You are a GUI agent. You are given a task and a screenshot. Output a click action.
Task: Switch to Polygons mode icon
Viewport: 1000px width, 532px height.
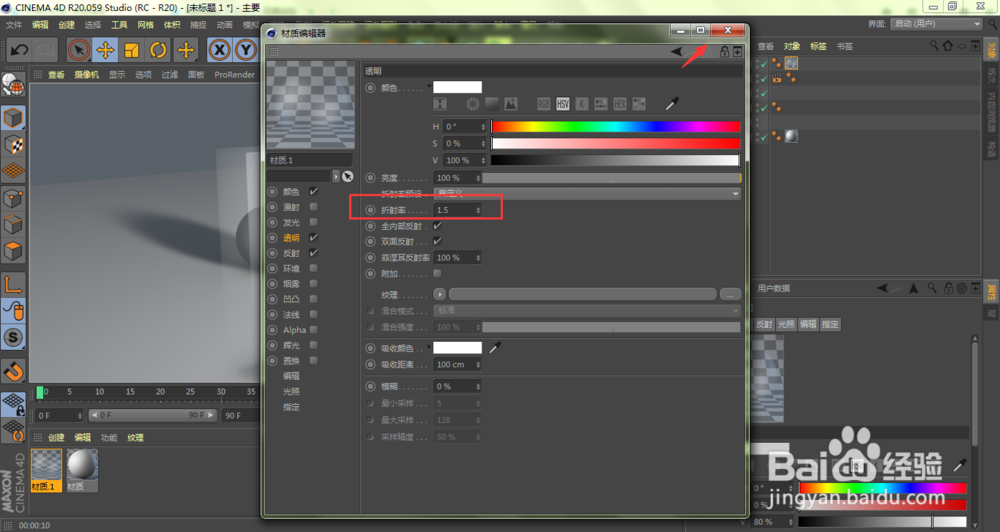pyautogui.click(x=13, y=251)
